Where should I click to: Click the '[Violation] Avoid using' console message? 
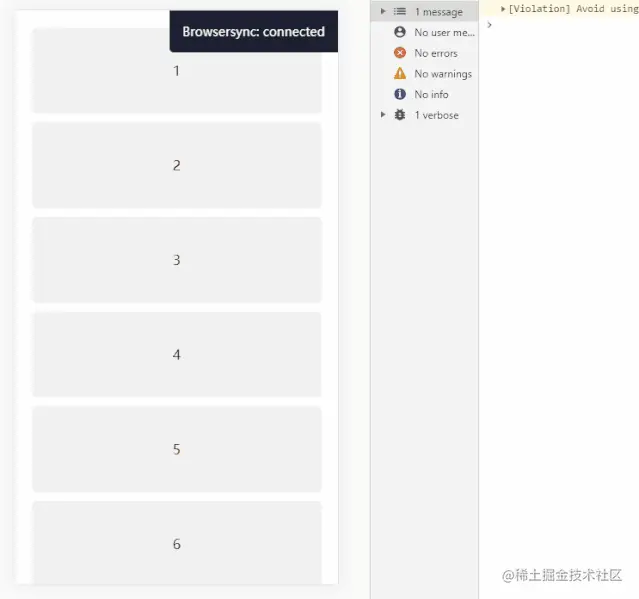point(573,9)
